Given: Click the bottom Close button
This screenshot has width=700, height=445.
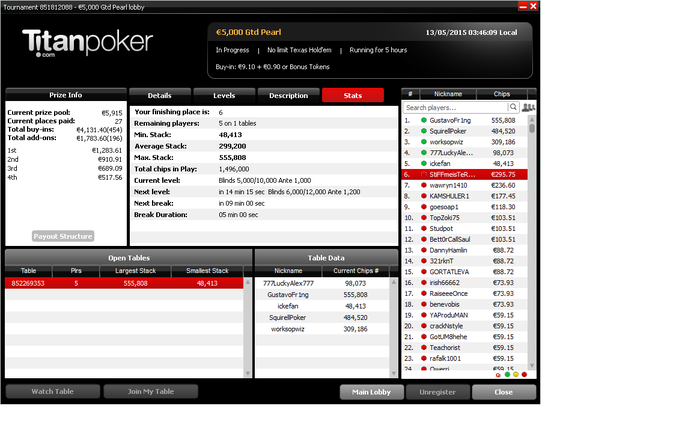Looking at the screenshot, I should [504, 392].
